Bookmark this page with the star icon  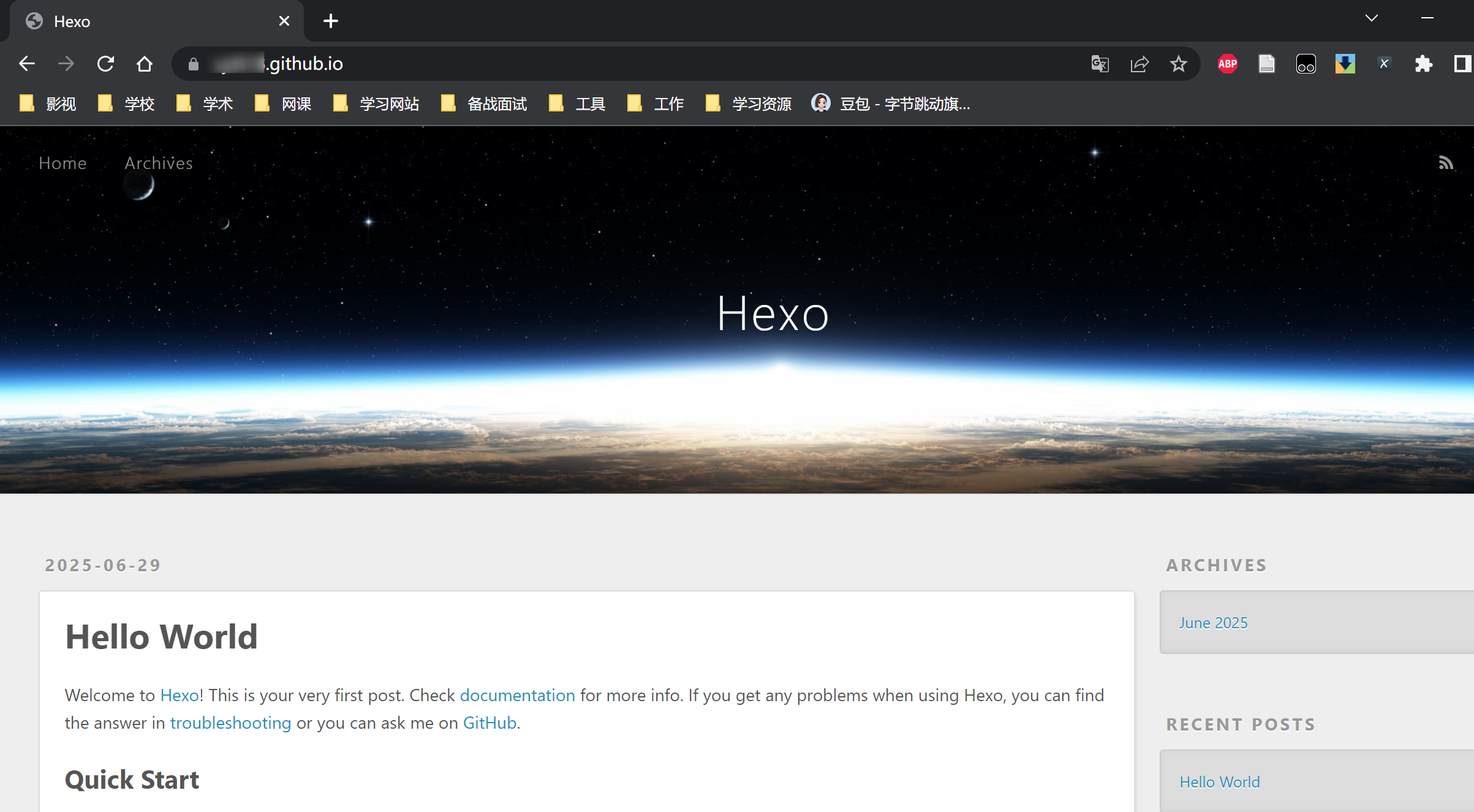click(x=1179, y=64)
